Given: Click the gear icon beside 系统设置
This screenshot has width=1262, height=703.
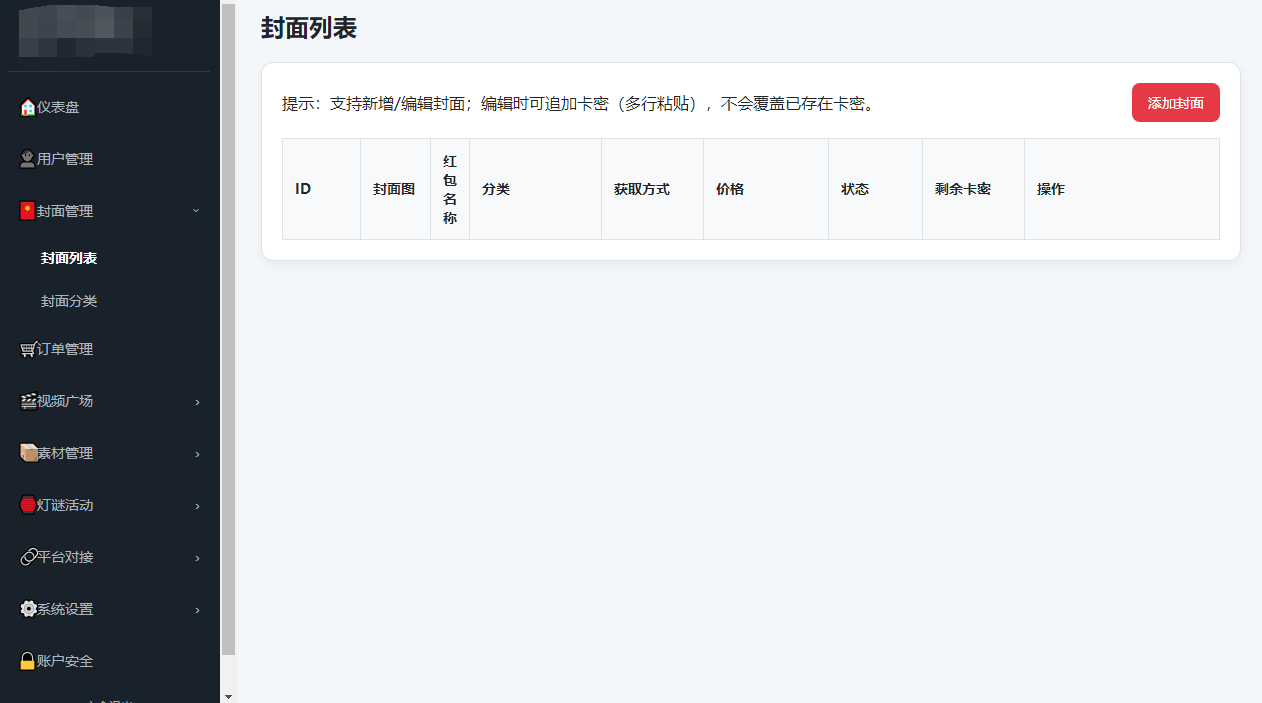Looking at the screenshot, I should pyautogui.click(x=28, y=609).
